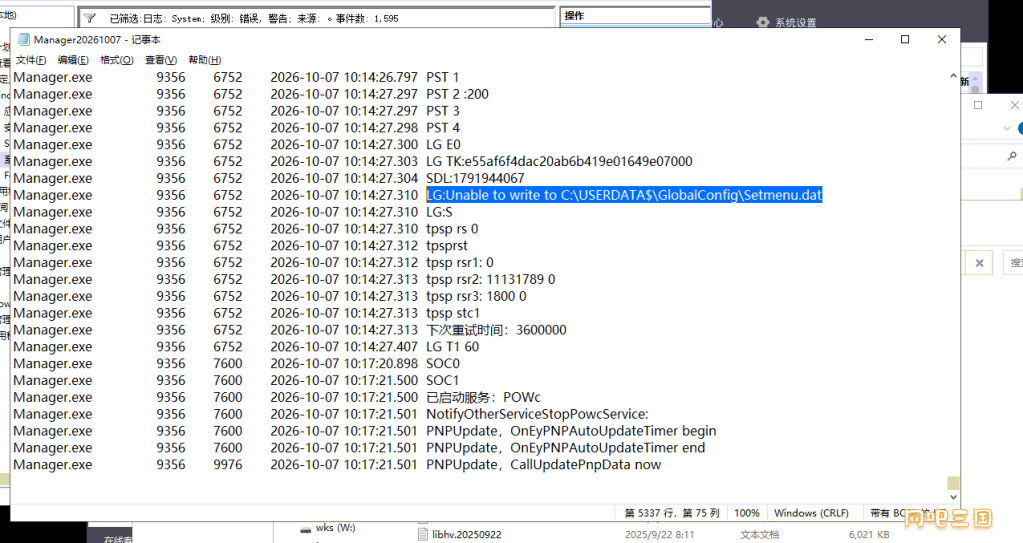Click the 第 5337 行, 第 75 列 status entry
1023x543 pixels.
(x=672, y=513)
